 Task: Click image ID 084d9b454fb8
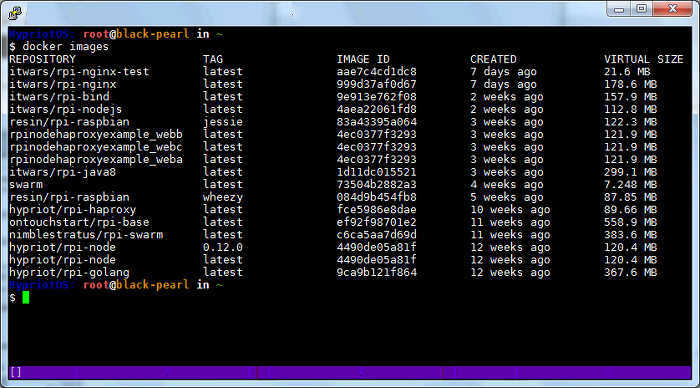[376, 197]
